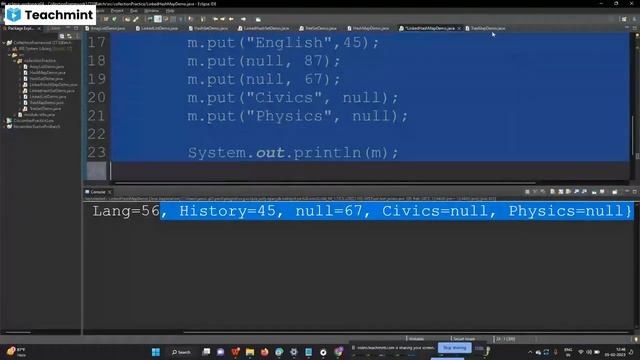
Task: Click the console horizontal scrollbar
Action: pyautogui.click(x=406, y=332)
